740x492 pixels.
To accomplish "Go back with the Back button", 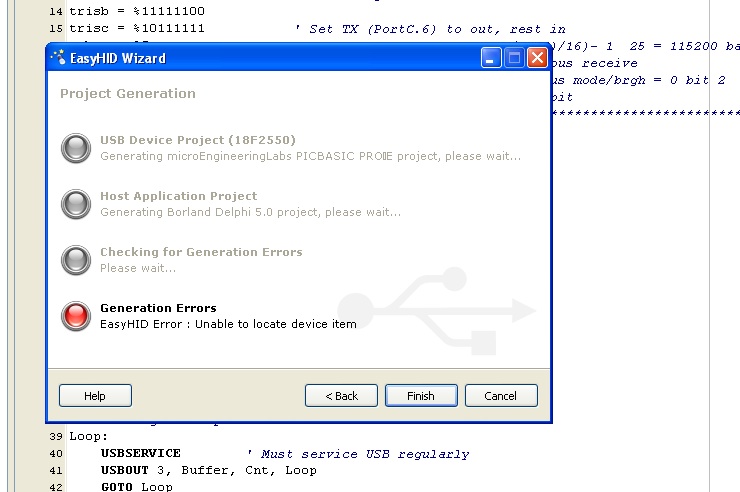I will point(341,395).
